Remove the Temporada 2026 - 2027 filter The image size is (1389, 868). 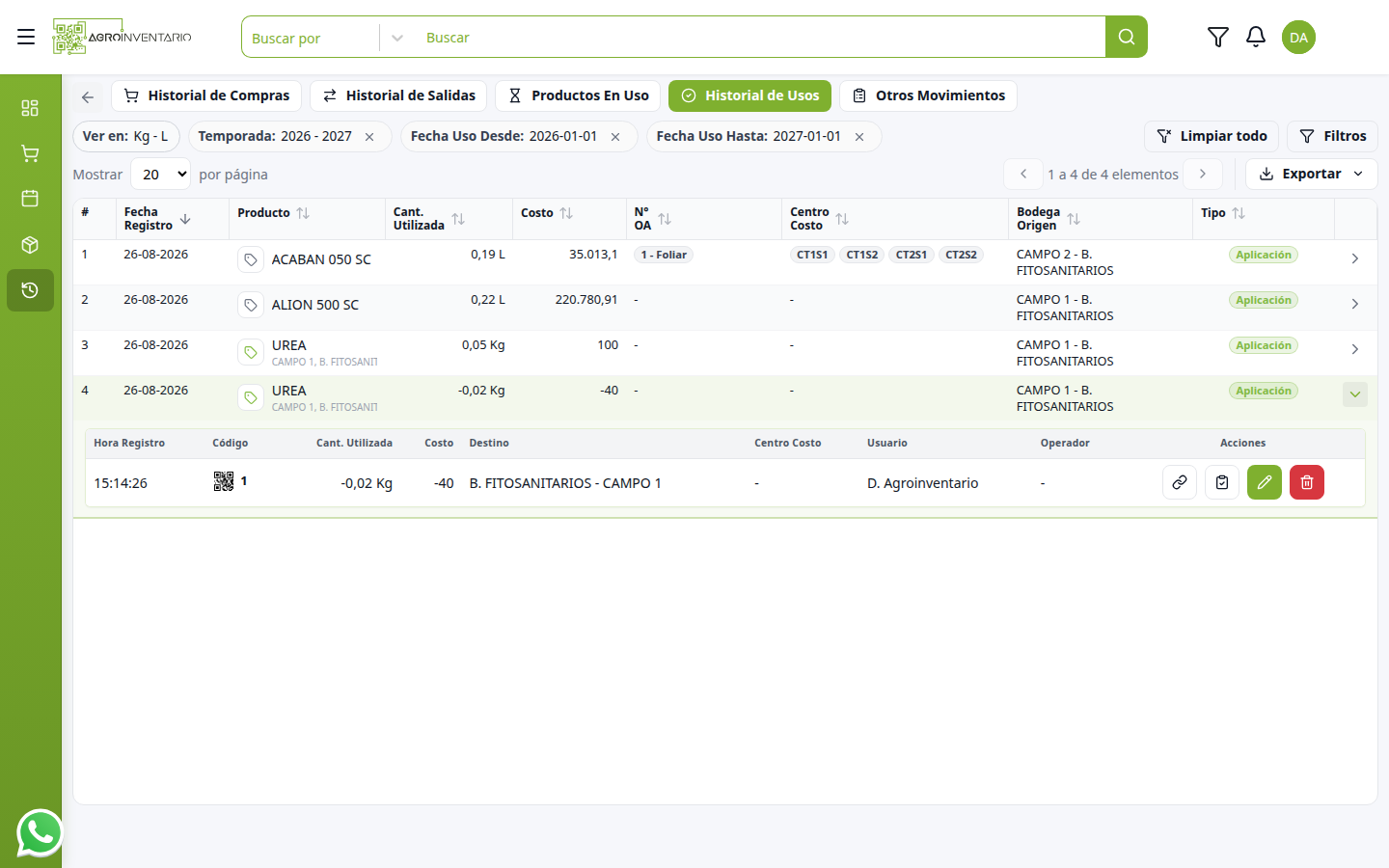pos(369,137)
